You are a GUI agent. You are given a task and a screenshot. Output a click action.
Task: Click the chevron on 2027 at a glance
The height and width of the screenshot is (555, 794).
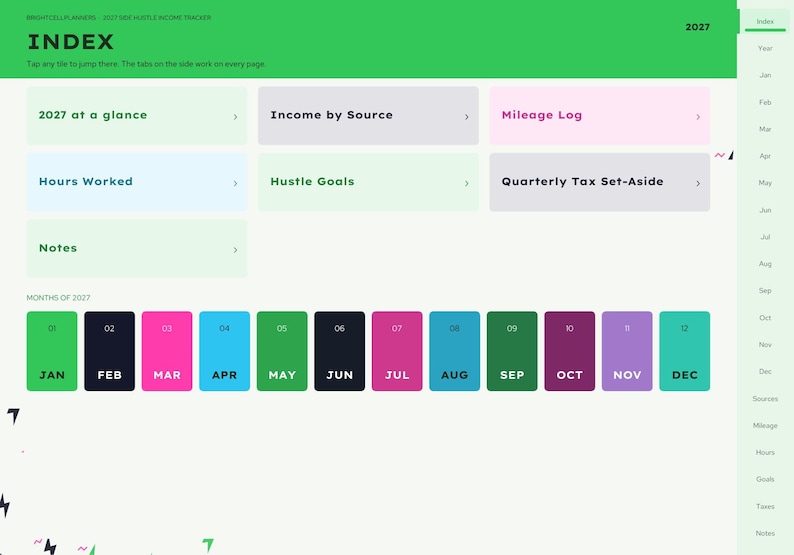click(x=235, y=117)
